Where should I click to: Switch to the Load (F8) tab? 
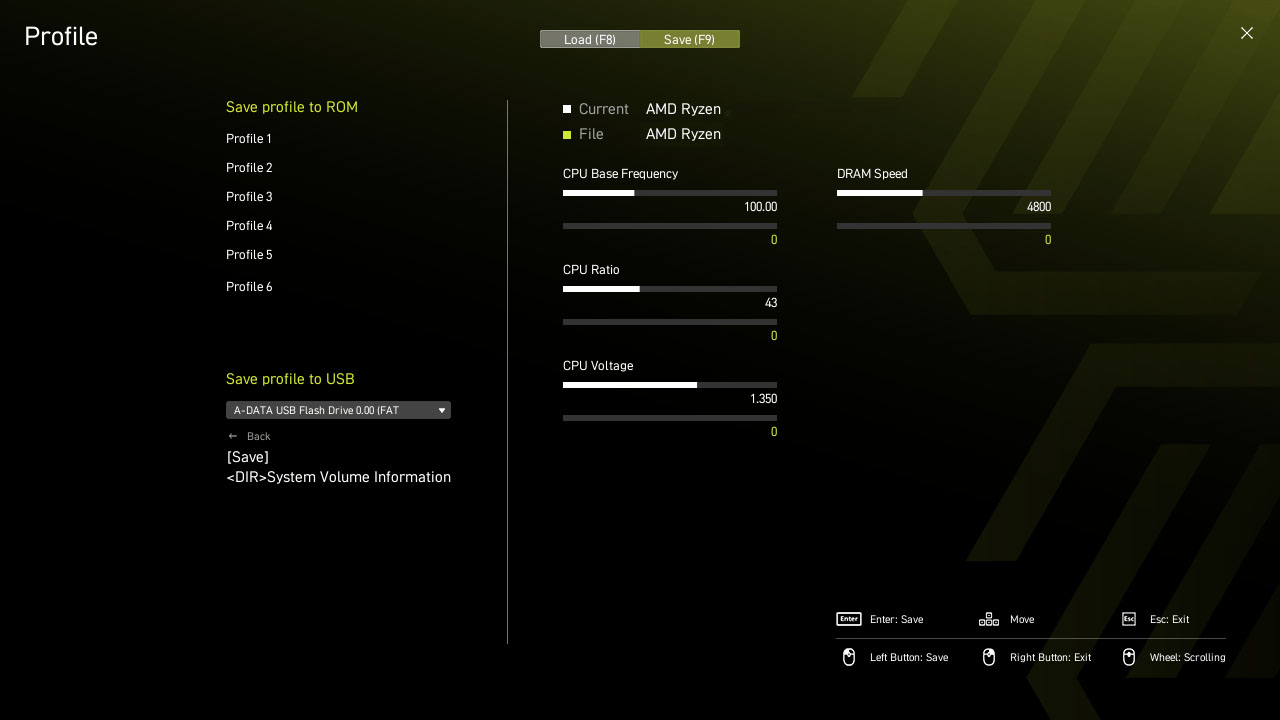[590, 39]
